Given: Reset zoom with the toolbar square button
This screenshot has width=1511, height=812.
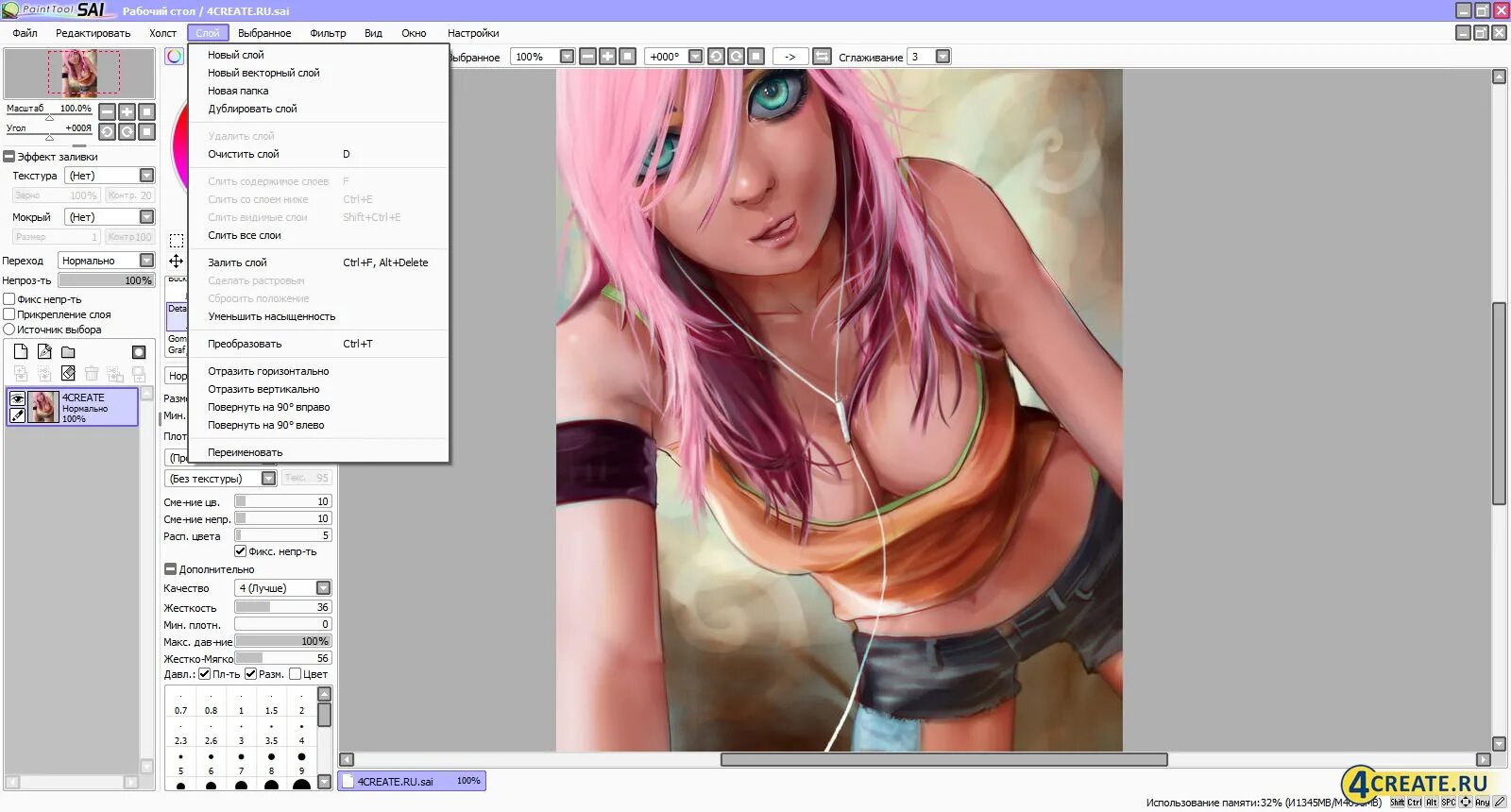Looking at the screenshot, I should (x=627, y=57).
